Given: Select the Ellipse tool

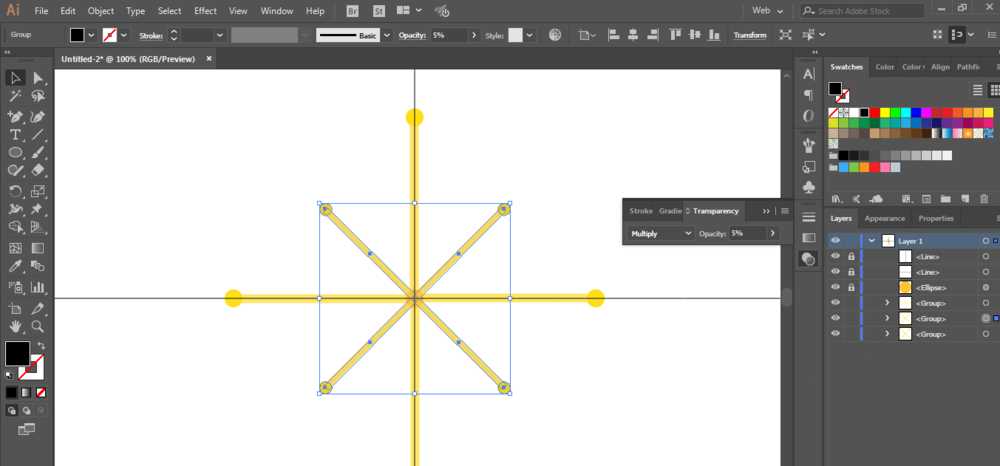Looking at the screenshot, I should pyautogui.click(x=15, y=153).
